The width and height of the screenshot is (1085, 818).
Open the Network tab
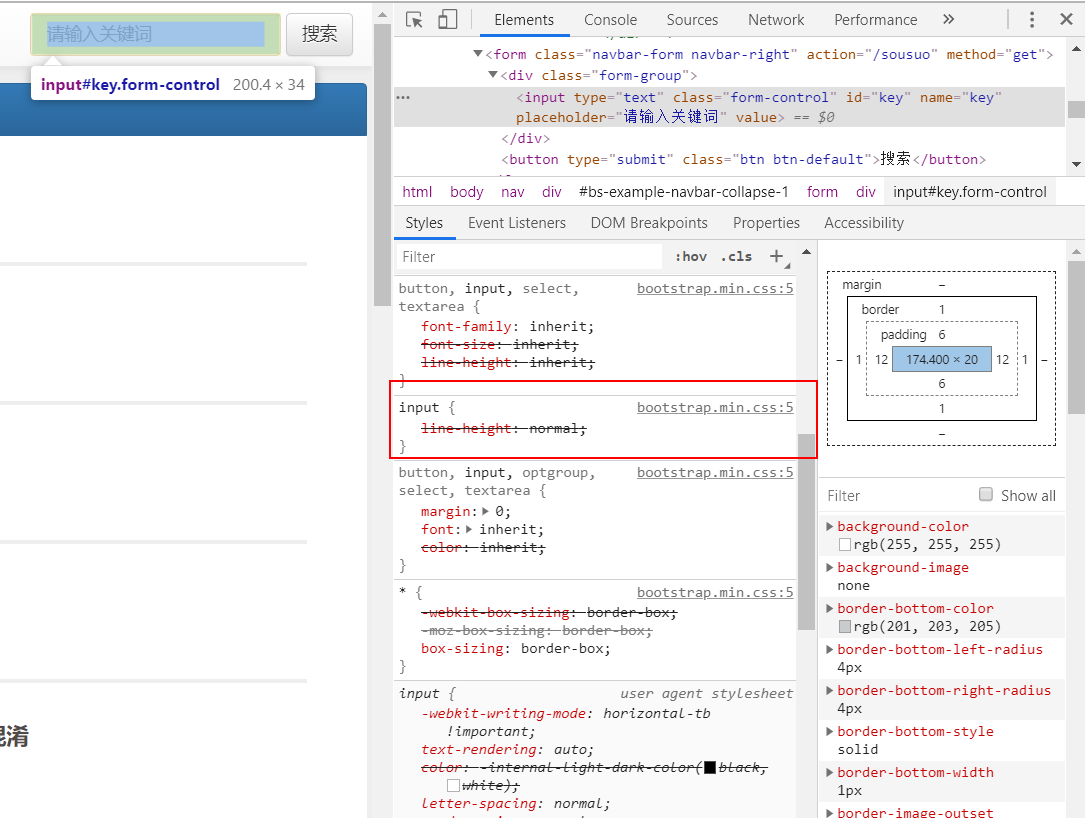tap(776, 20)
